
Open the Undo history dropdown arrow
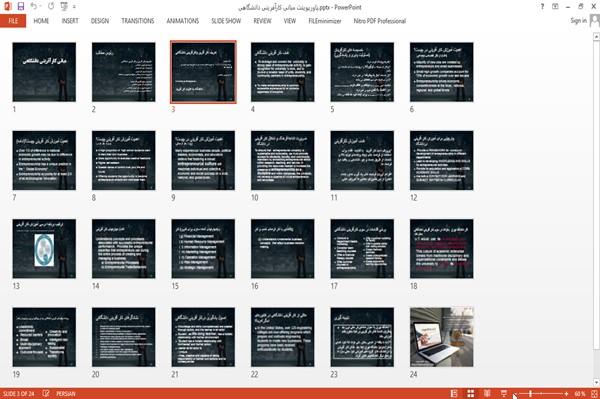(40, 7)
